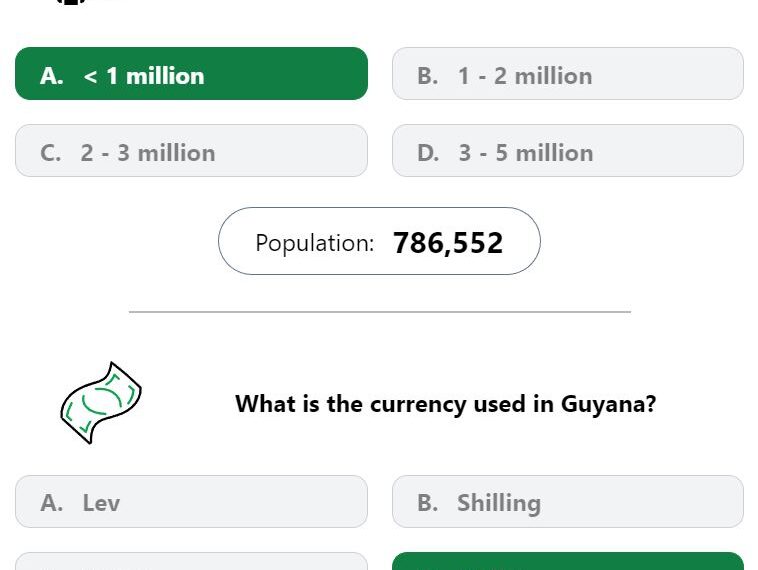
Task: Click the "B." letter beside Shilling
Action: tap(428, 503)
